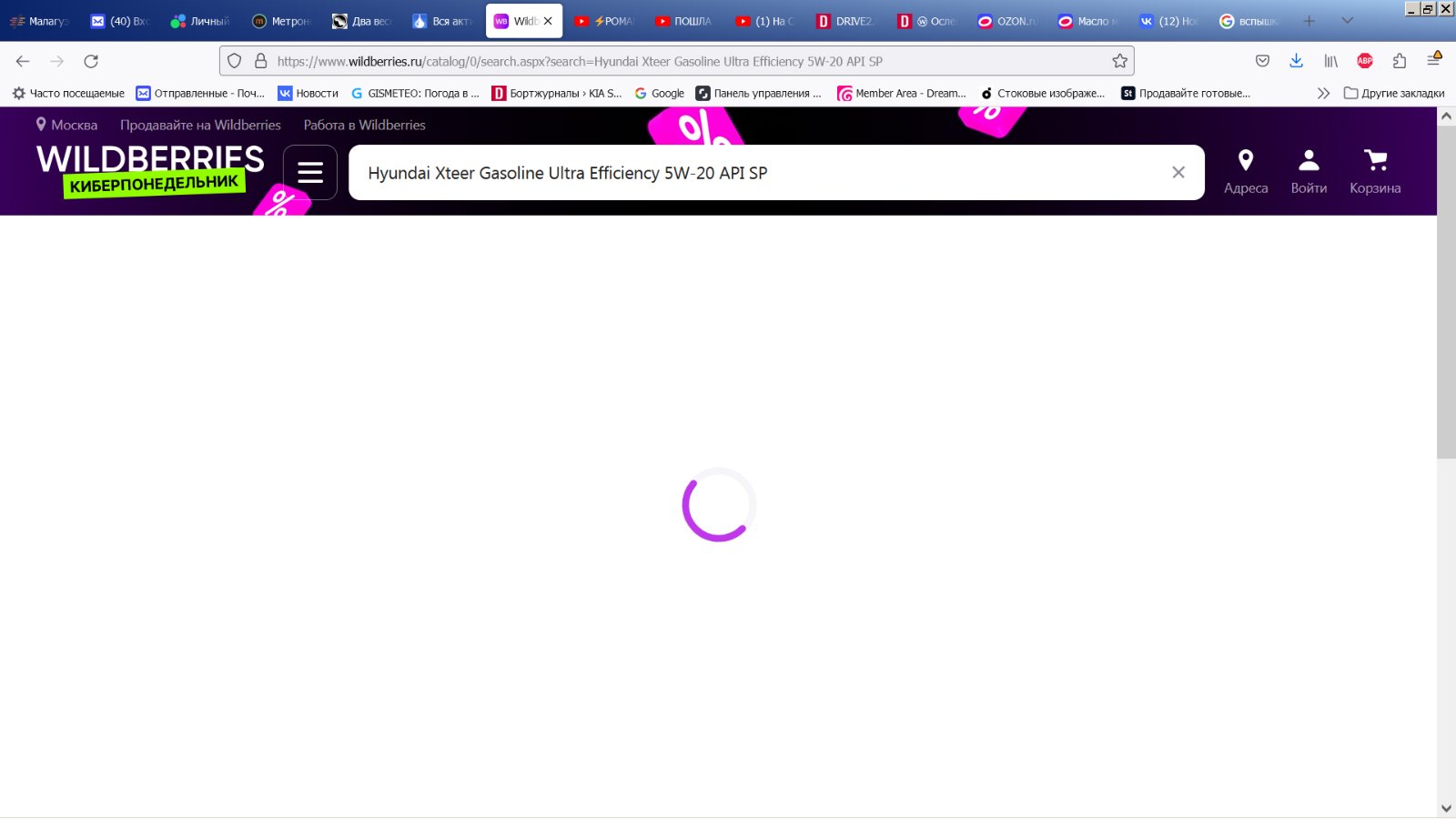Screen dimensions: 1456x819
Task: Reload the current Wildberries page
Action: (x=91, y=61)
